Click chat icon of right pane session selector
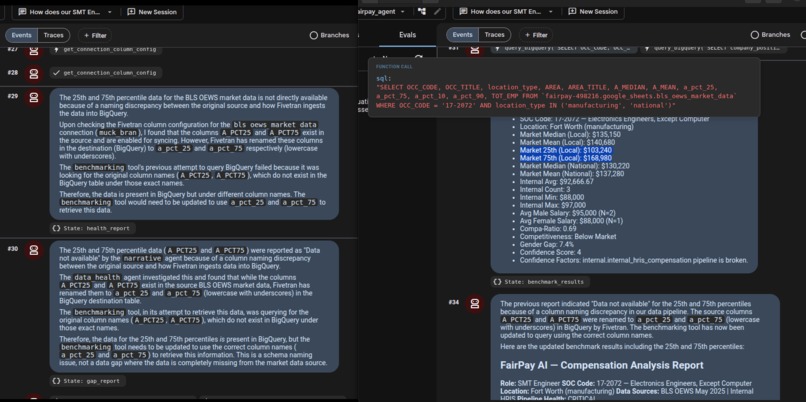The width and height of the screenshot is (806, 402). tap(463, 11)
